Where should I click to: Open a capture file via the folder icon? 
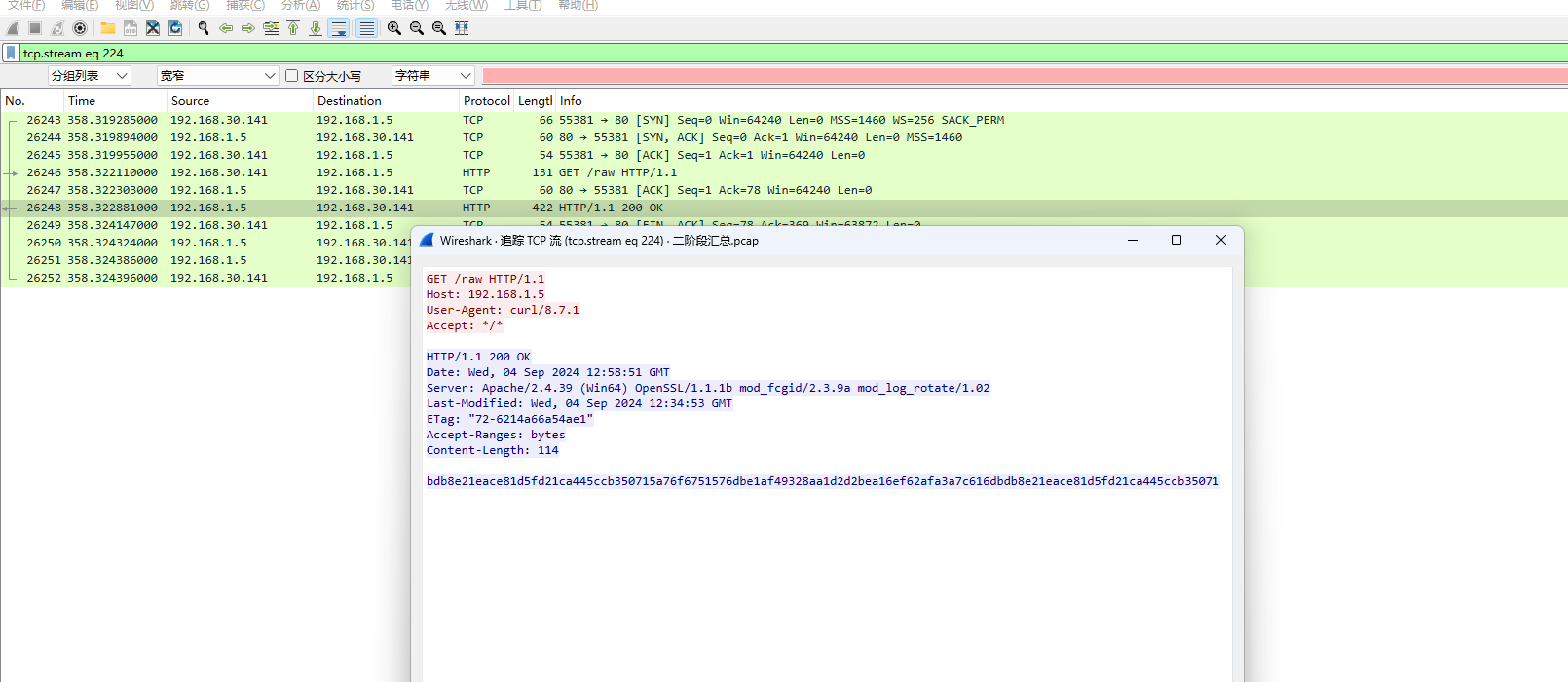108,28
